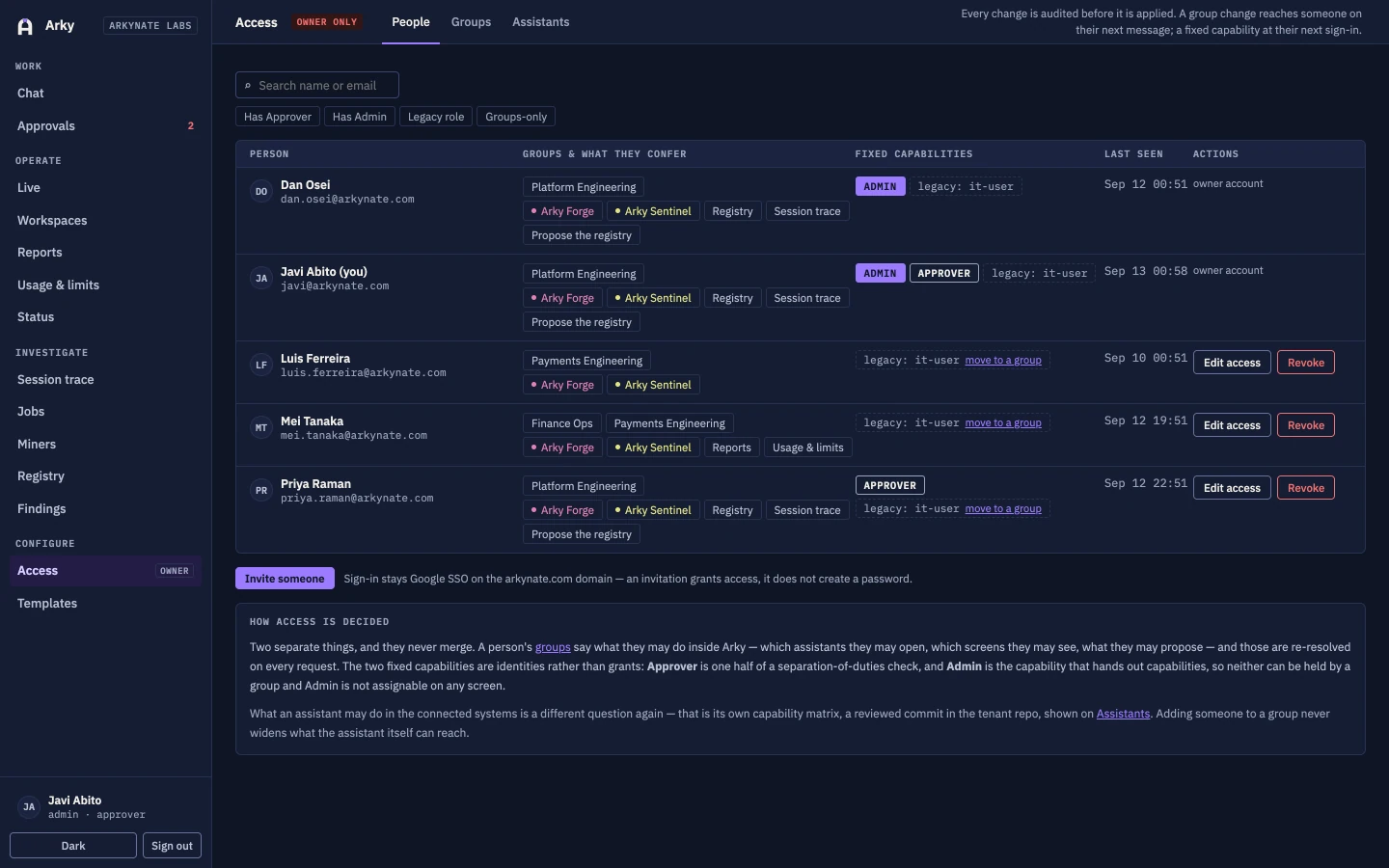
Task: Focus the Search name or email field
Action: click(x=317, y=85)
